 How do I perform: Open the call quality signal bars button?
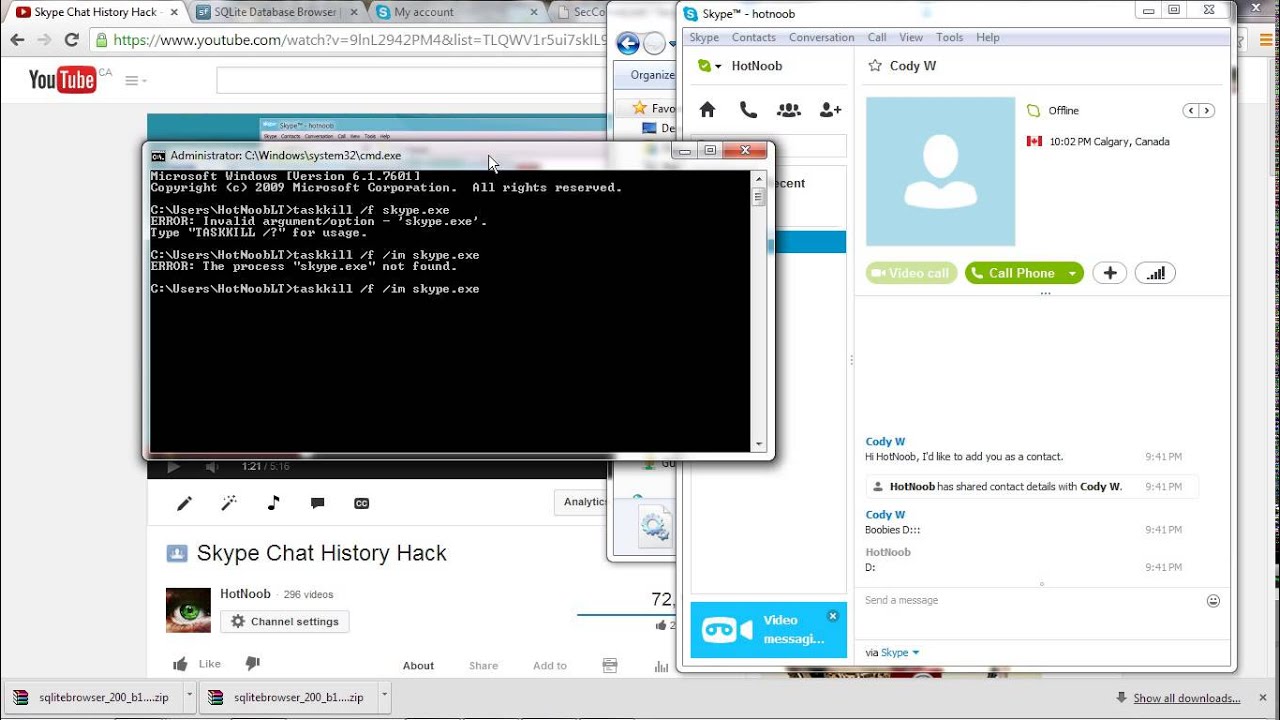pyautogui.click(x=1155, y=273)
